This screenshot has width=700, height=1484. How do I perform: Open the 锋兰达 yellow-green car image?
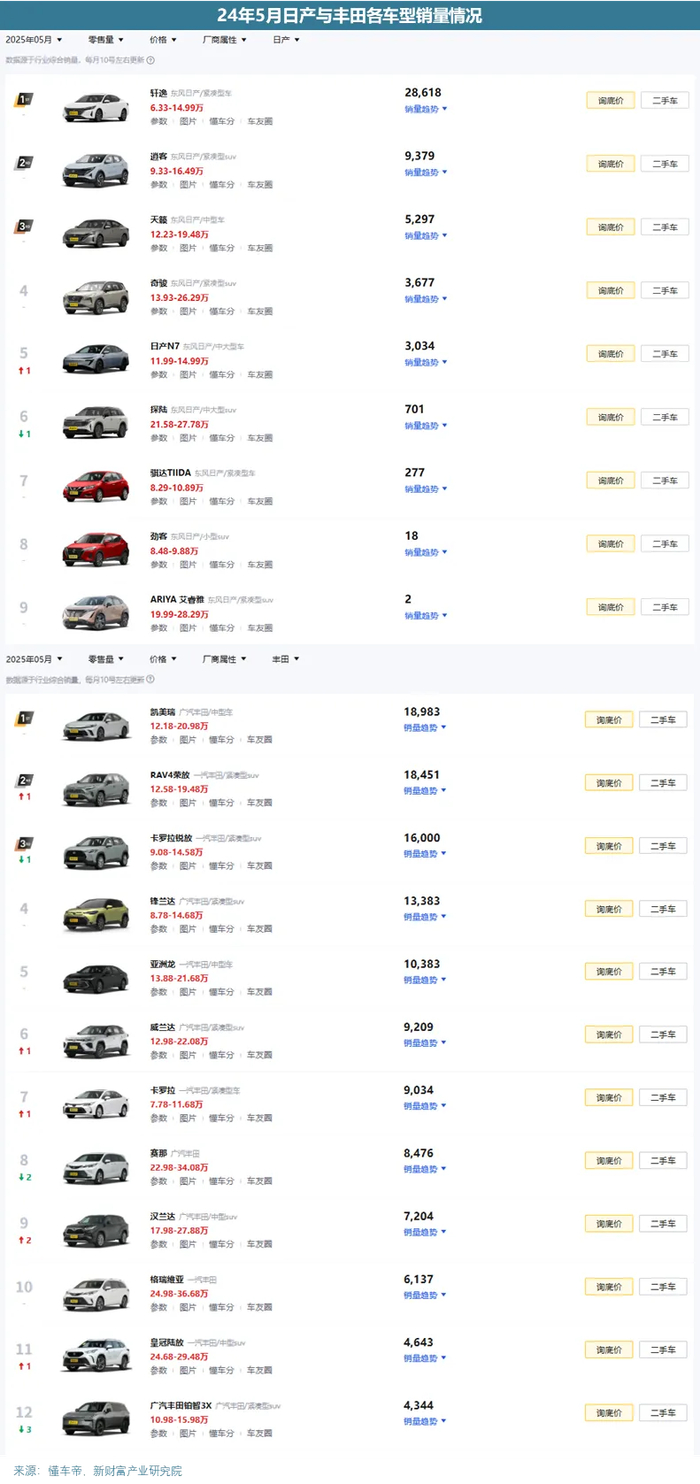96,913
